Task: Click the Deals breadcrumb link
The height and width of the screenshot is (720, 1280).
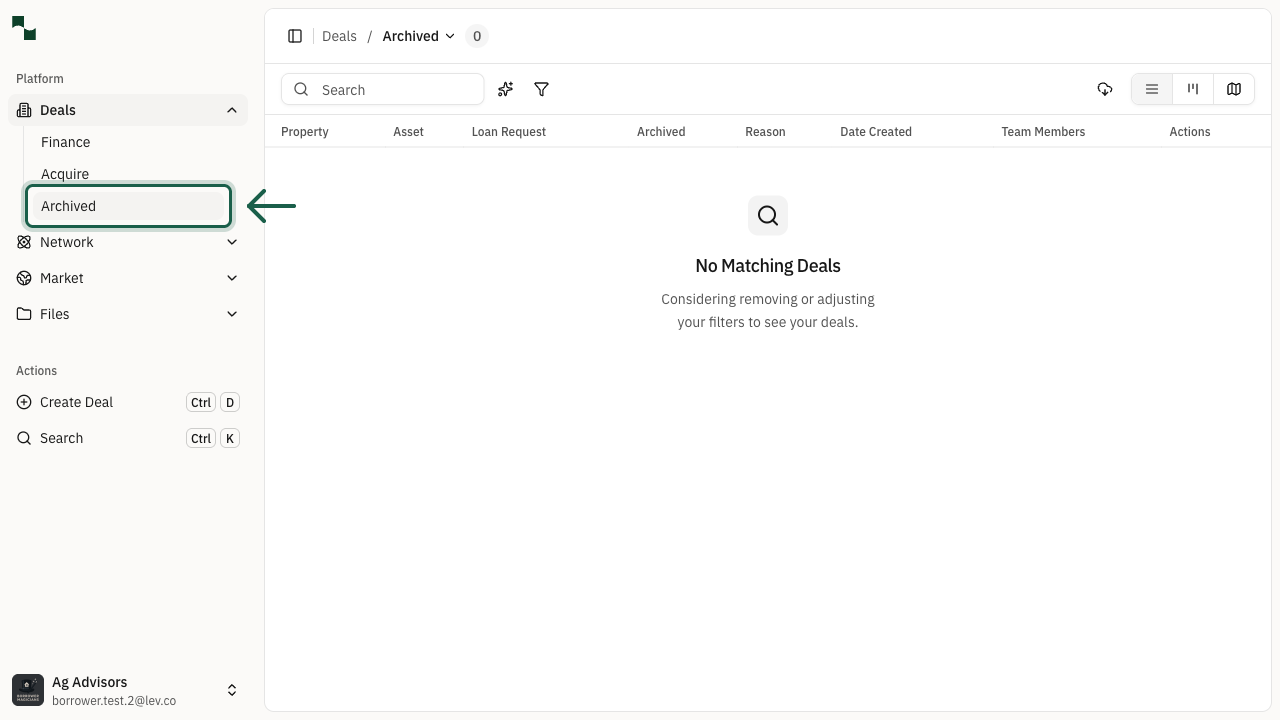Action: [339, 36]
